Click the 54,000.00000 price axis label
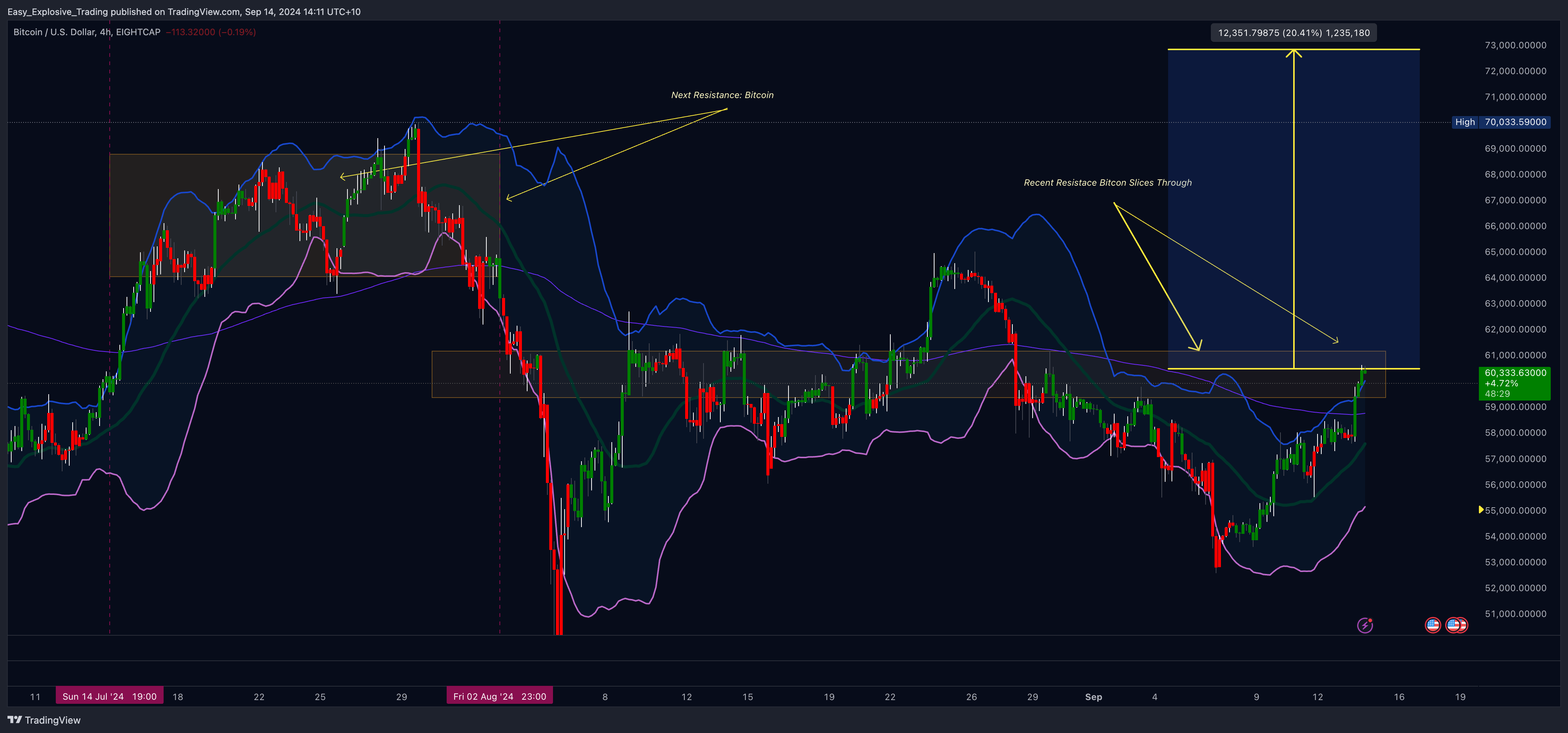 click(1516, 536)
